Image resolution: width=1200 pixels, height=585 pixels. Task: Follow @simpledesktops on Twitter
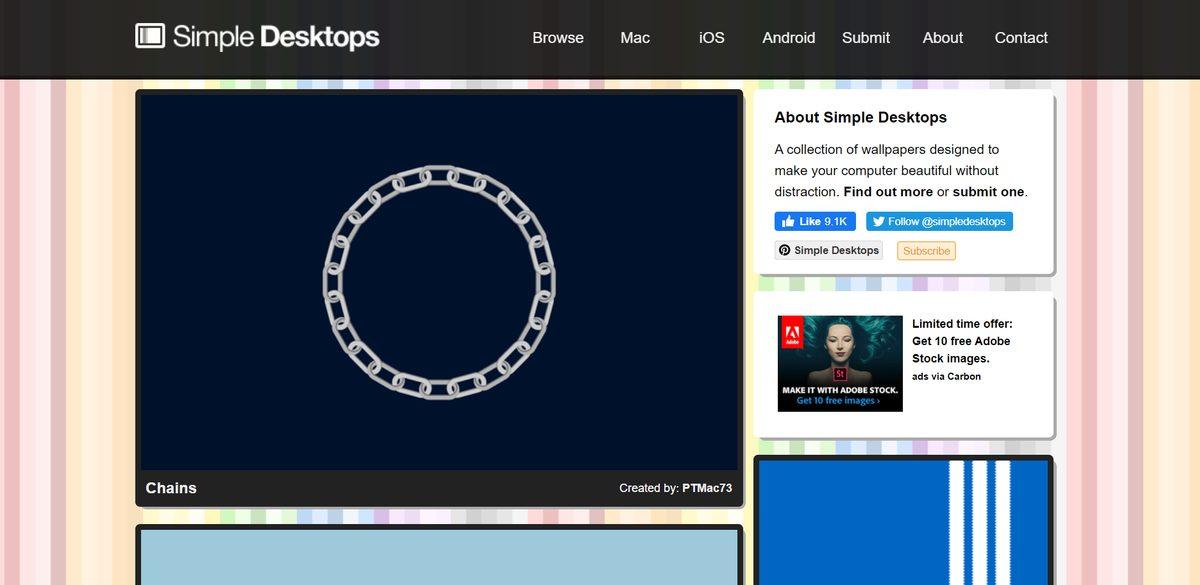(938, 221)
